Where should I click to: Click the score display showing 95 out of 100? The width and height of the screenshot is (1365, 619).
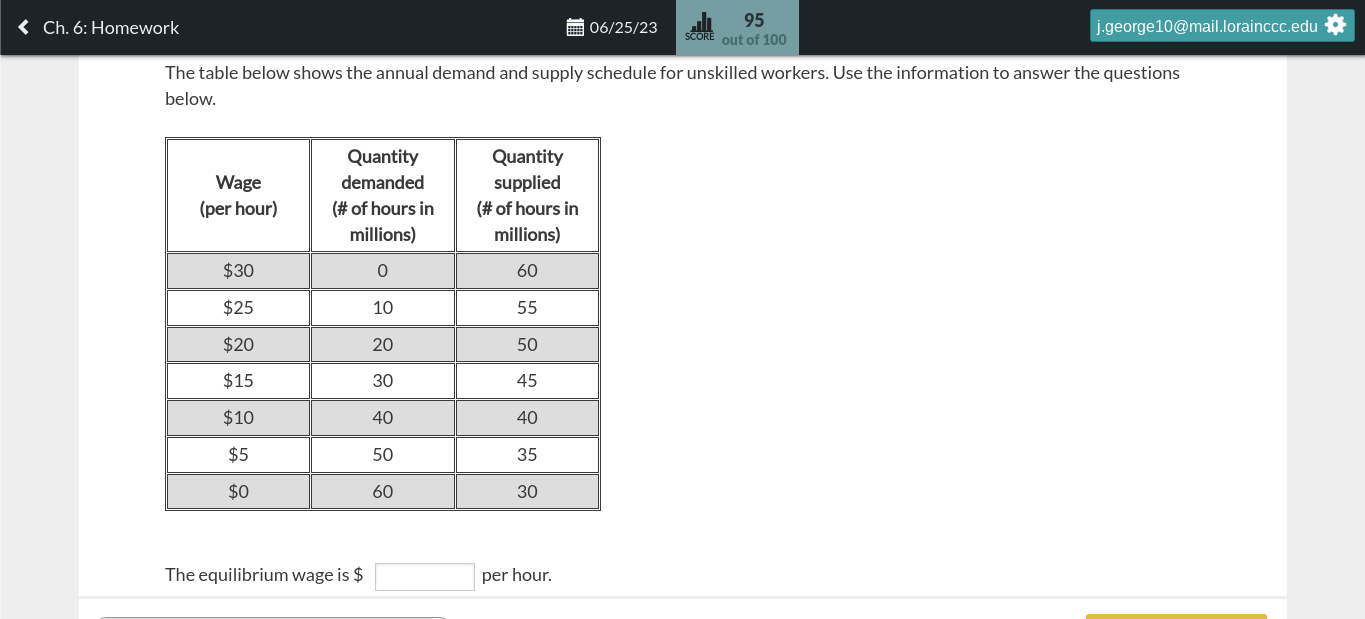(x=753, y=28)
